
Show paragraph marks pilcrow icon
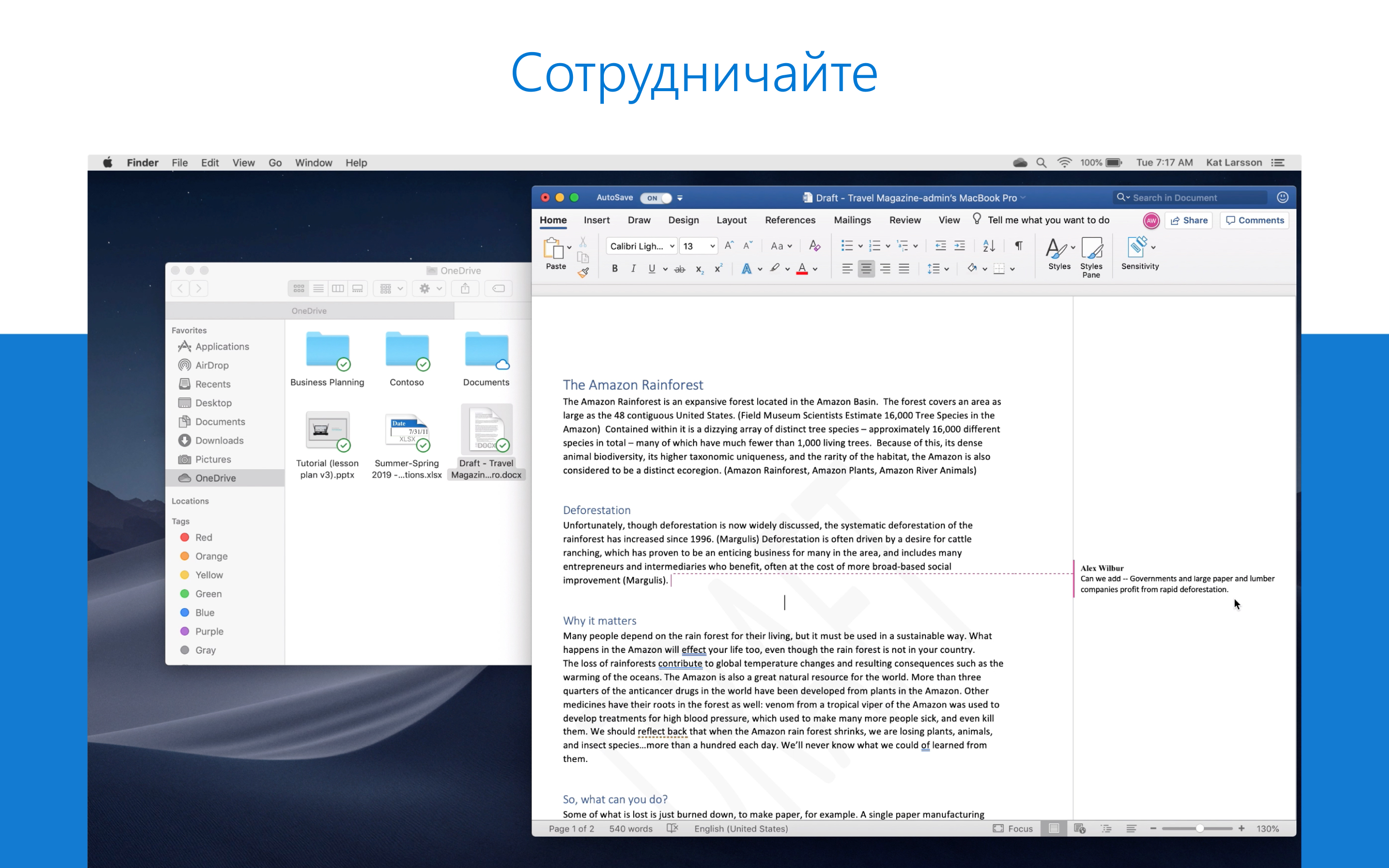coord(1018,246)
